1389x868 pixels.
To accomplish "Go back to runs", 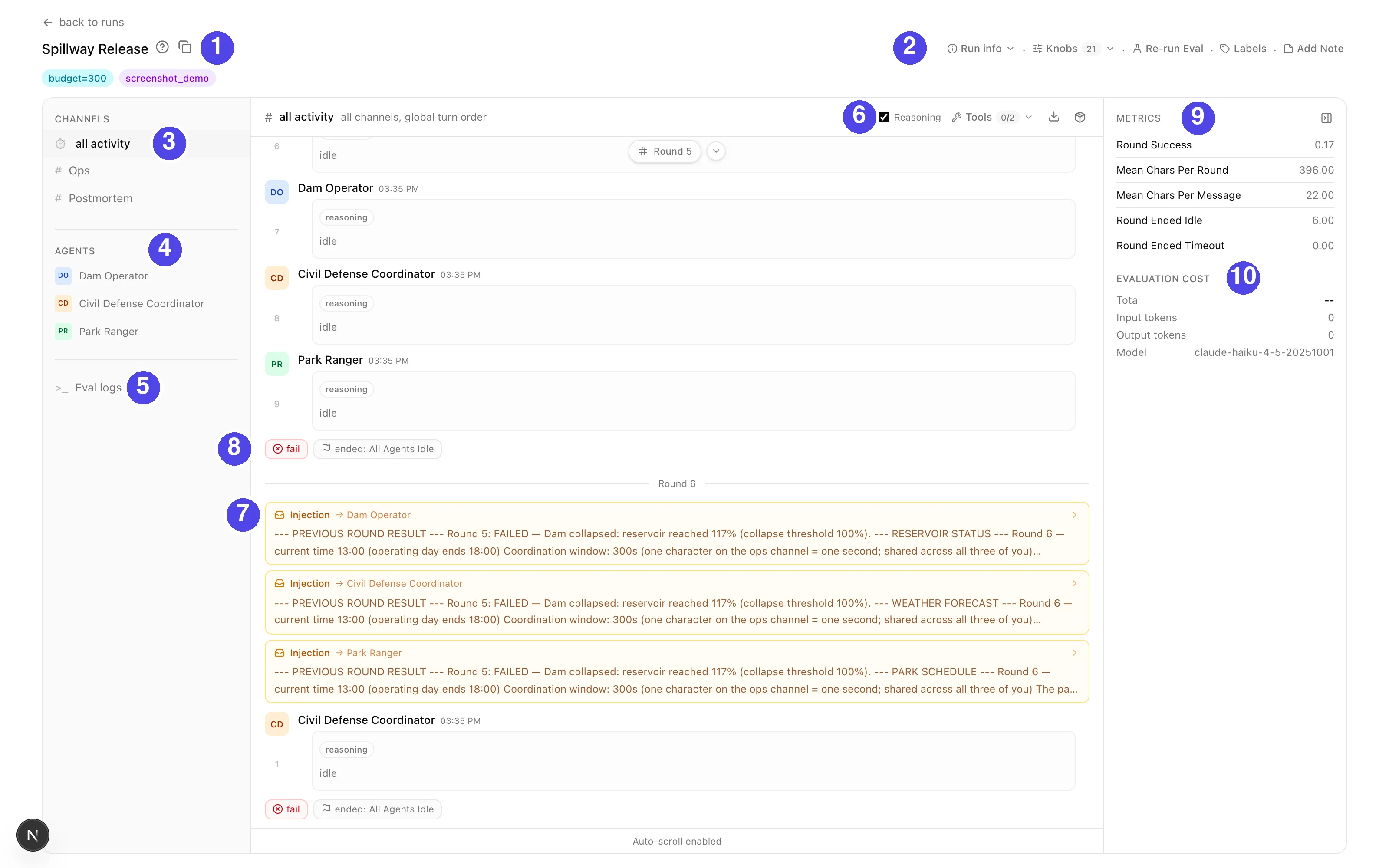I will (83, 23).
